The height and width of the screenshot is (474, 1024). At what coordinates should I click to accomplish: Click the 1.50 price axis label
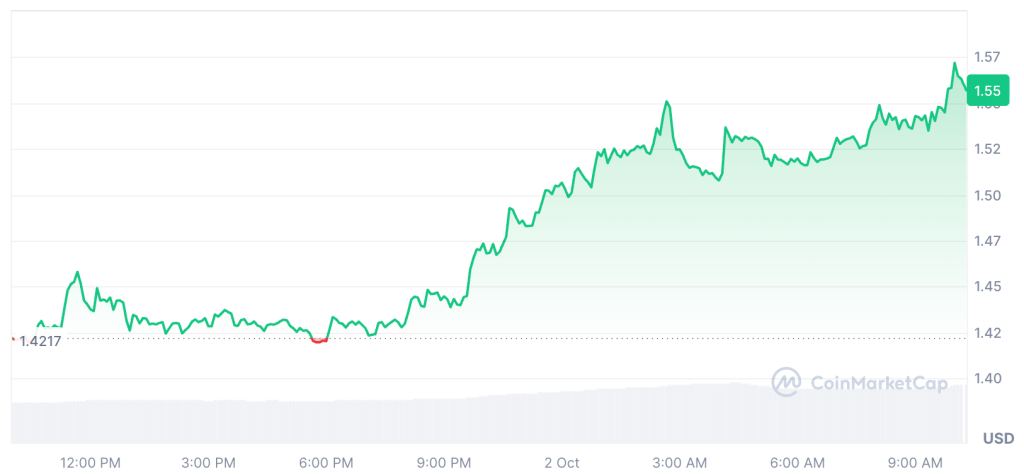coord(988,195)
